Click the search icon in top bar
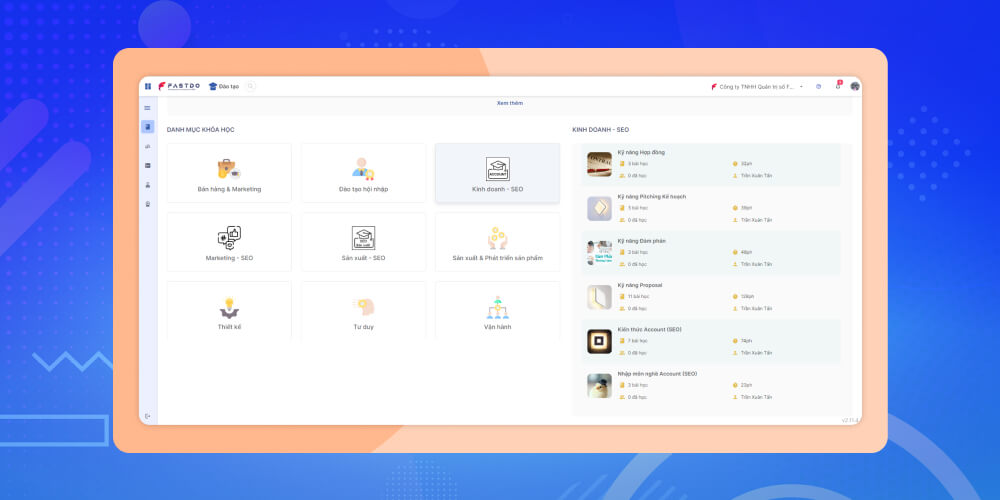 250,86
